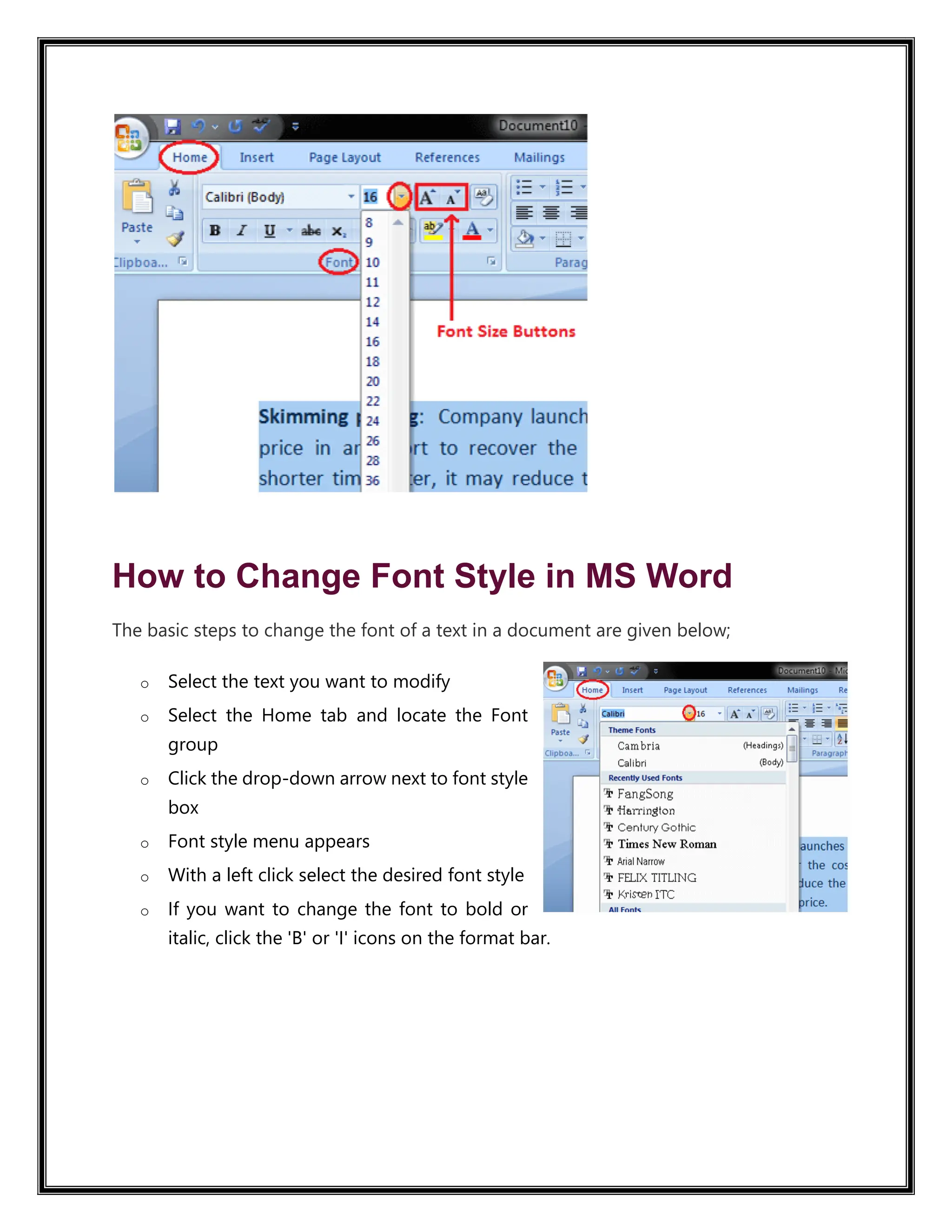Viewport: 952px width, 1232px height.
Task: Toggle Align Left in the font-size screenshot
Action: tap(524, 212)
